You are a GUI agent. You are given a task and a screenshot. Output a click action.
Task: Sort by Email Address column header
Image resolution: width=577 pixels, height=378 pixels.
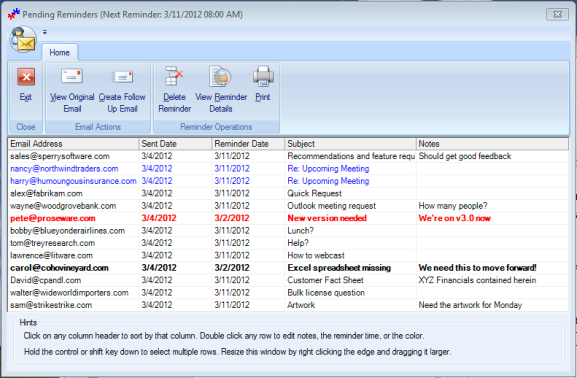point(73,144)
